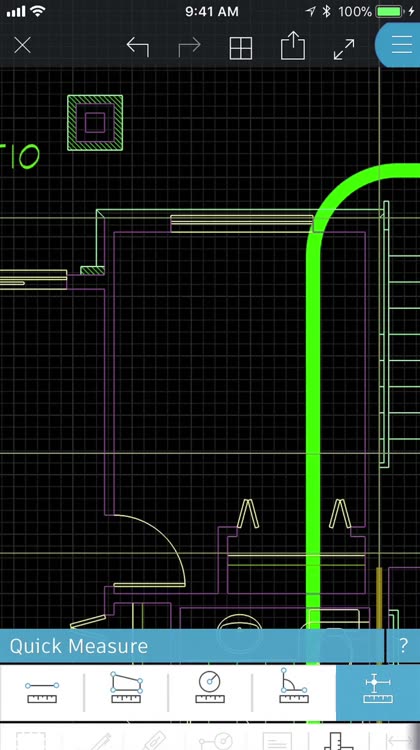This screenshot has height=750, width=420.
Task: Open the layout grid view icon
Action: tap(241, 48)
